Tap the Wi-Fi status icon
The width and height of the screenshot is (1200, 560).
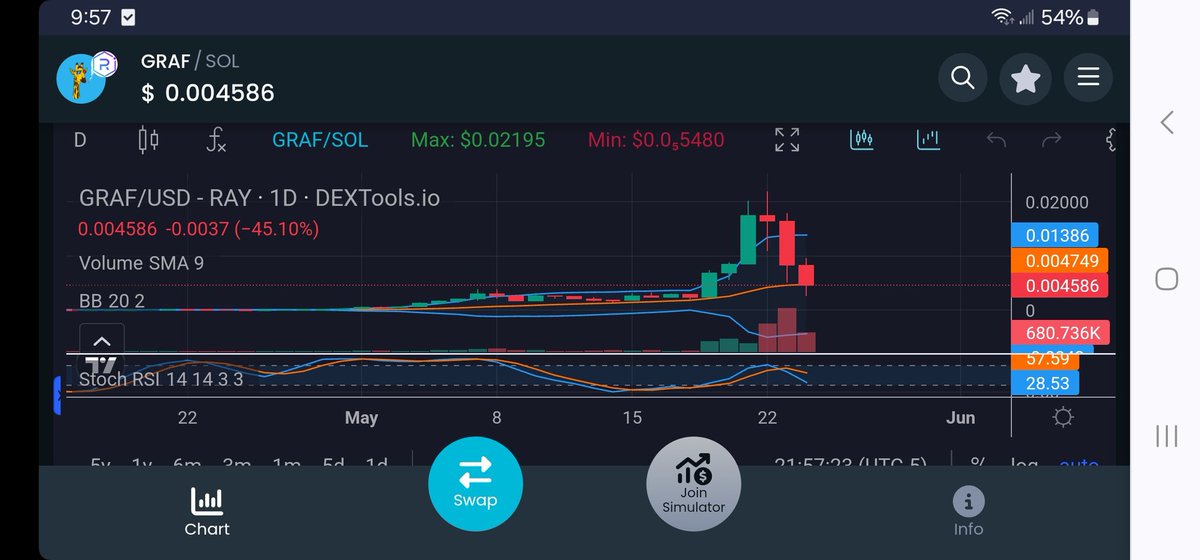click(1001, 17)
